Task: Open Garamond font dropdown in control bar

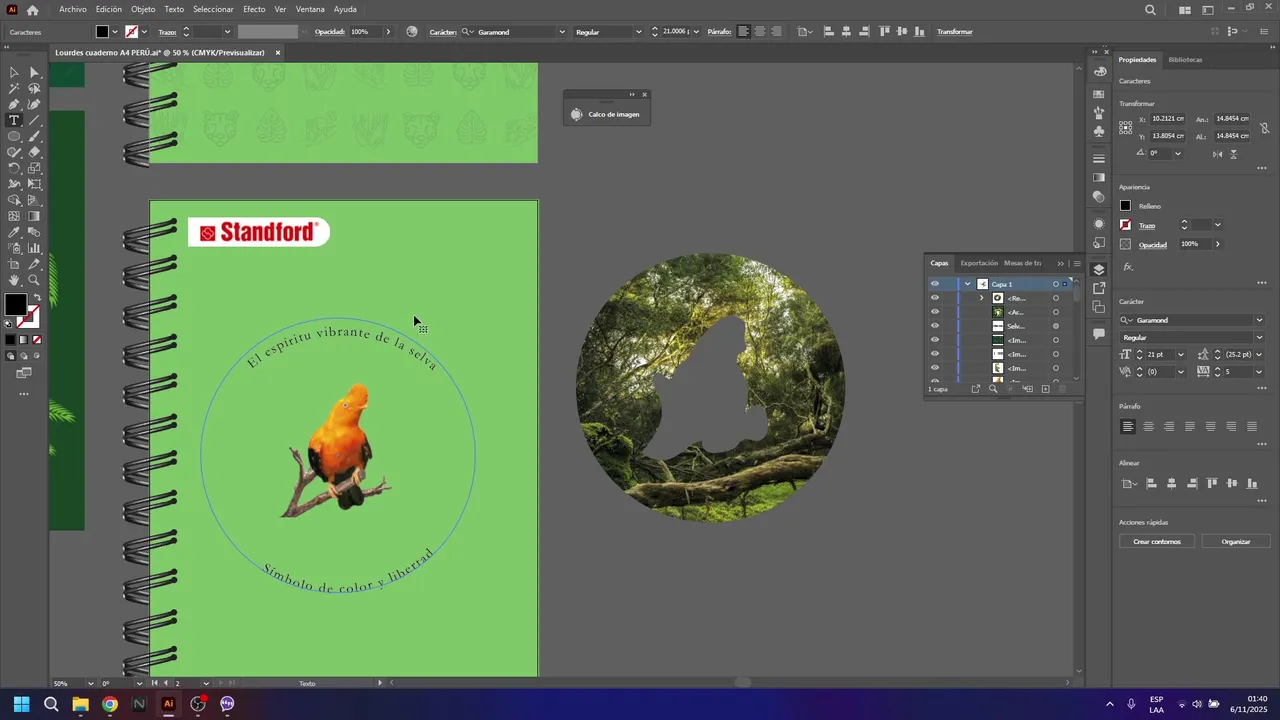Action: point(562,32)
